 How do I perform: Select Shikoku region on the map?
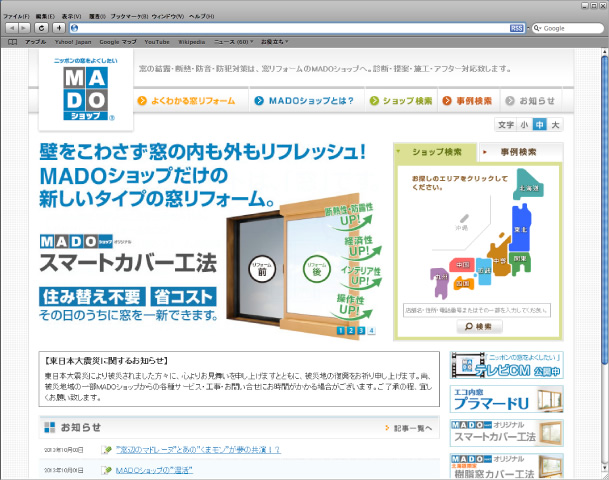[x=463, y=283]
